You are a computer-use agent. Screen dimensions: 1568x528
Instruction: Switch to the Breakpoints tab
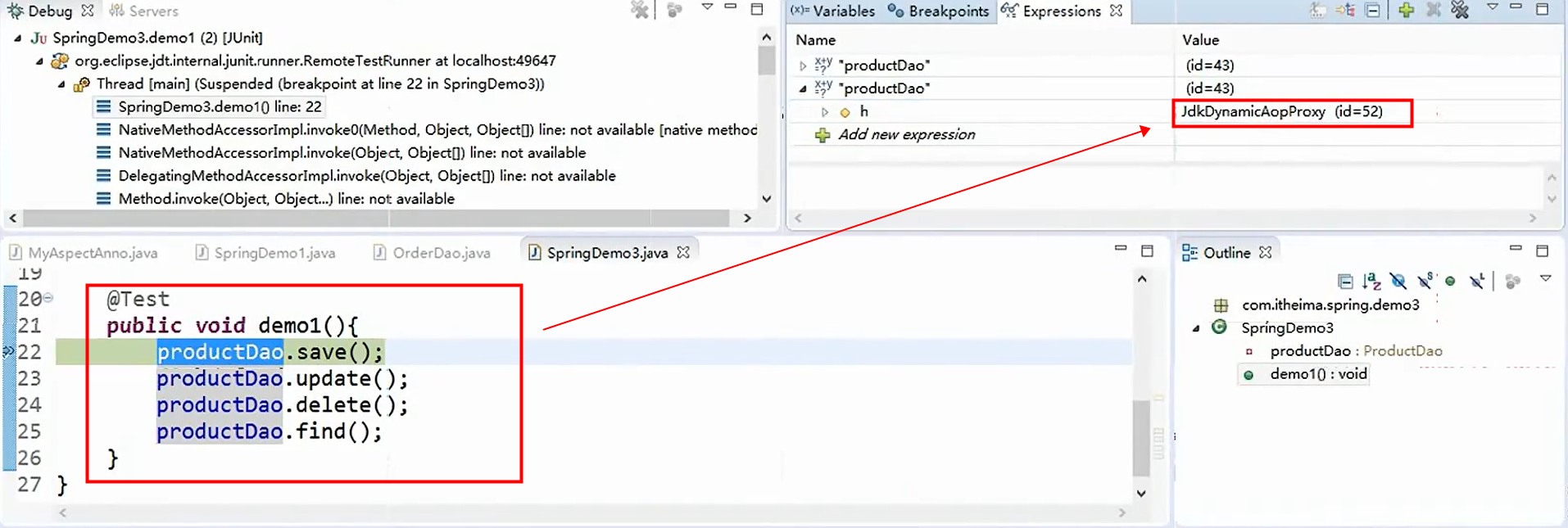(x=939, y=11)
